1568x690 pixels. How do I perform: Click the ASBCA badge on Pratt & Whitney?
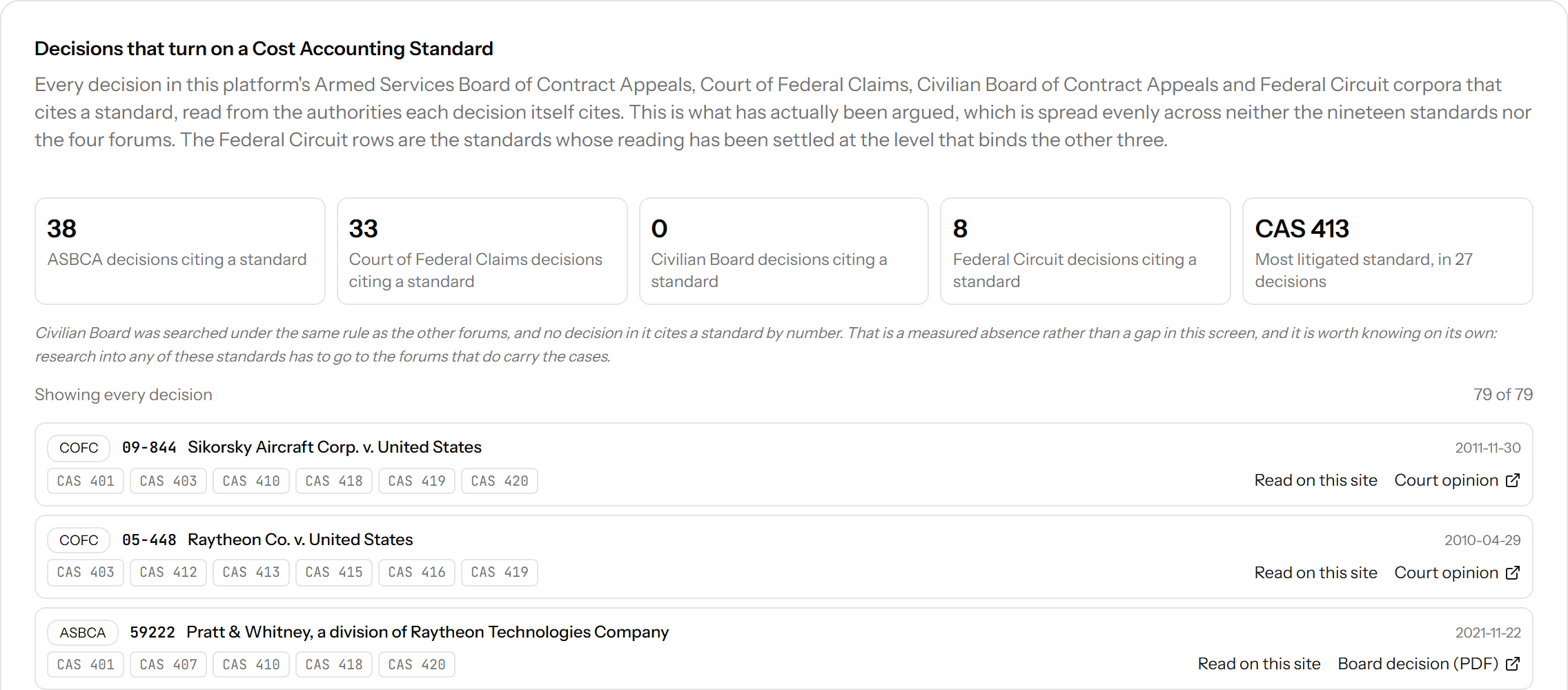[83, 633]
